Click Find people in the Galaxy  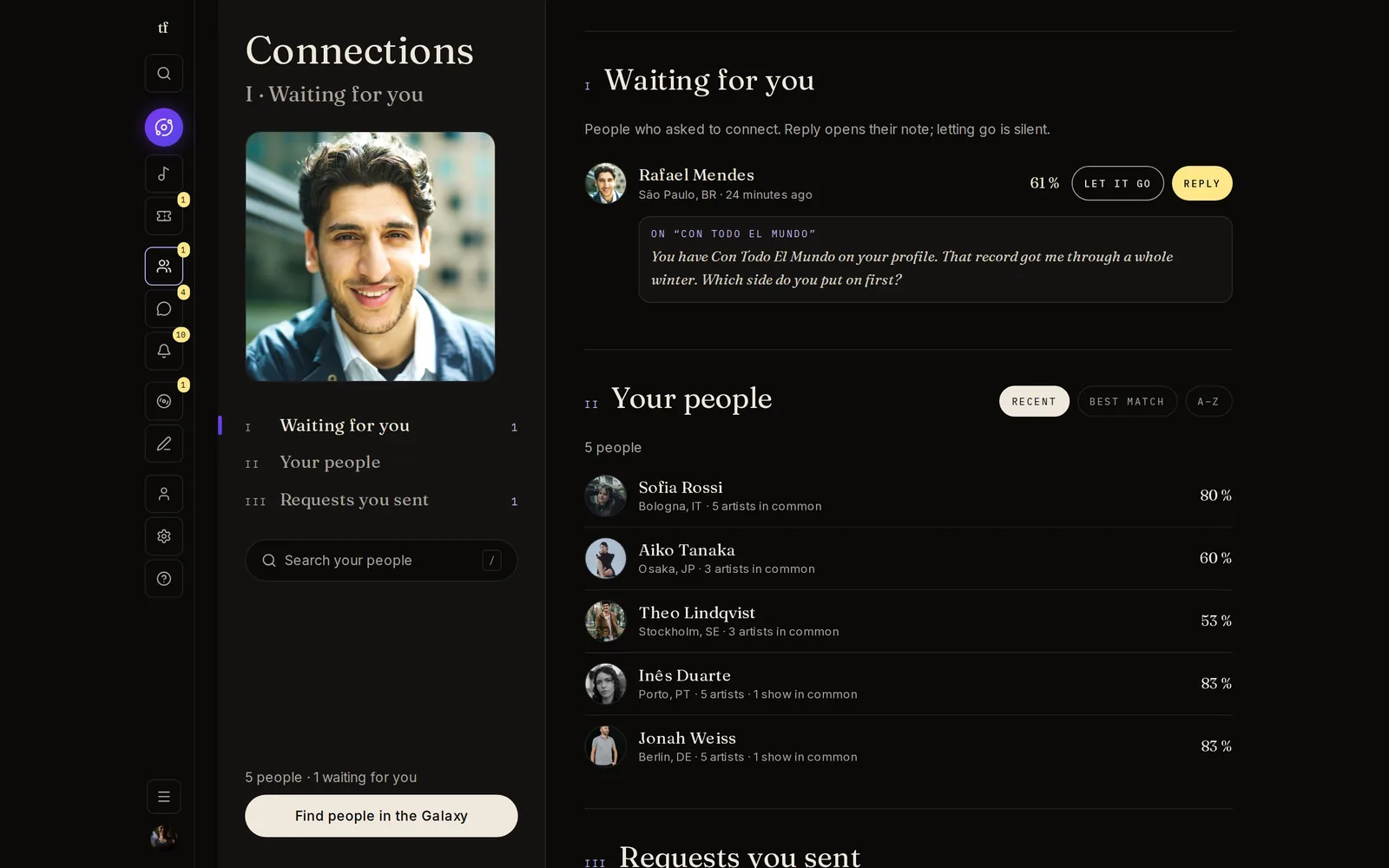click(x=381, y=816)
